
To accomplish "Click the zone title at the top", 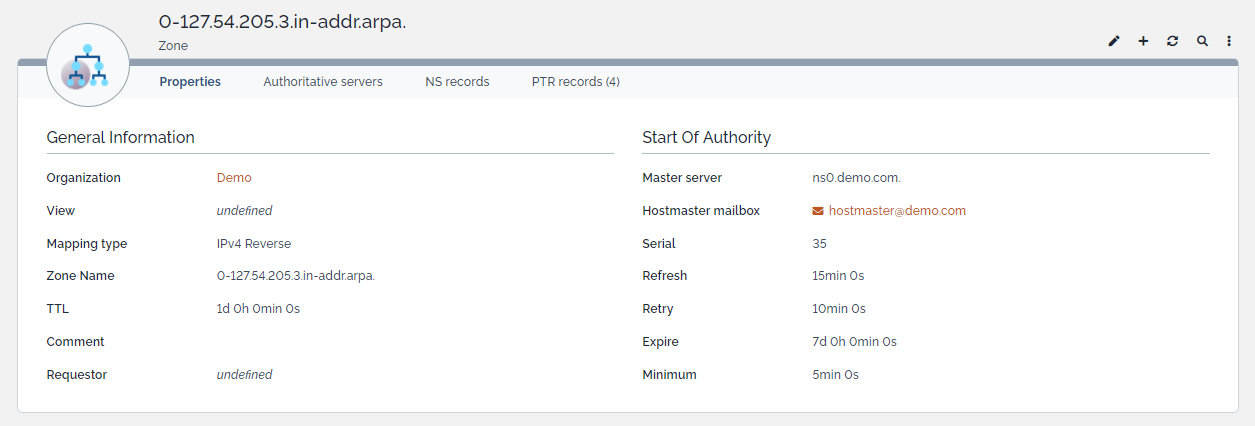I will [x=282, y=22].
